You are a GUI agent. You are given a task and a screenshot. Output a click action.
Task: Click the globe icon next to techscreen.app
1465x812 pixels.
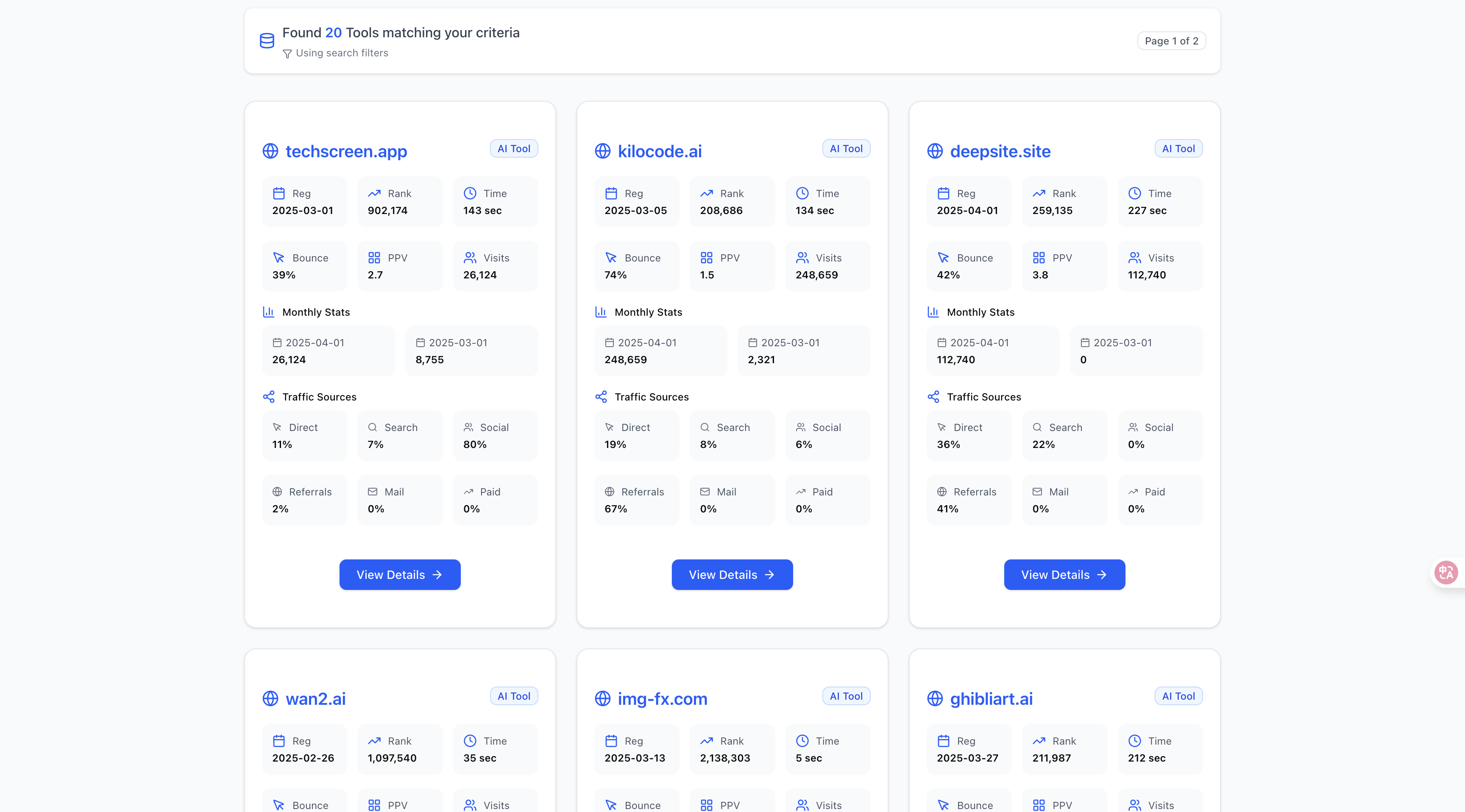tap(270, 151)
